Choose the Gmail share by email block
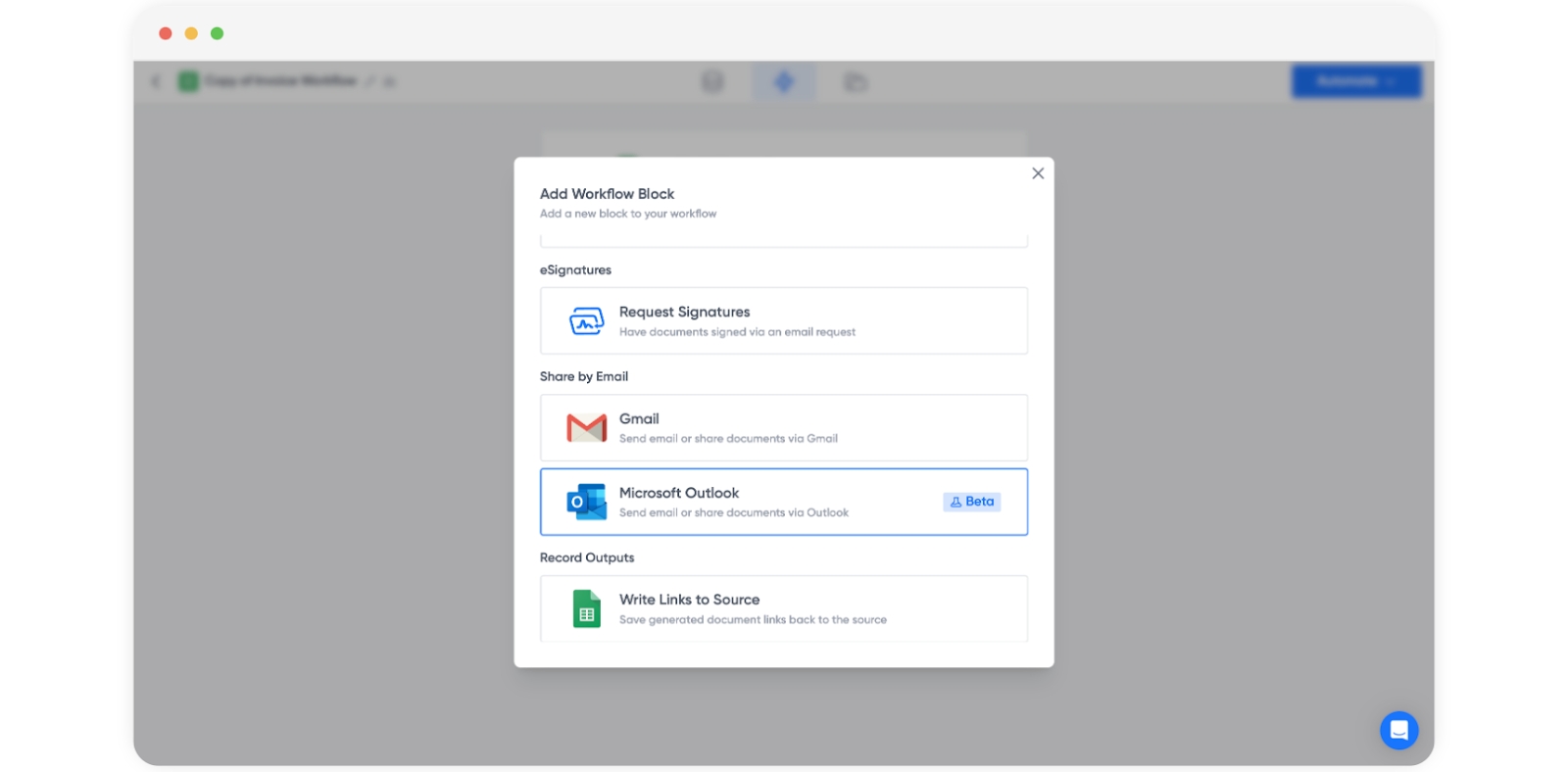Viewport: 1568px width, 772px height. (x=783, y=428)
